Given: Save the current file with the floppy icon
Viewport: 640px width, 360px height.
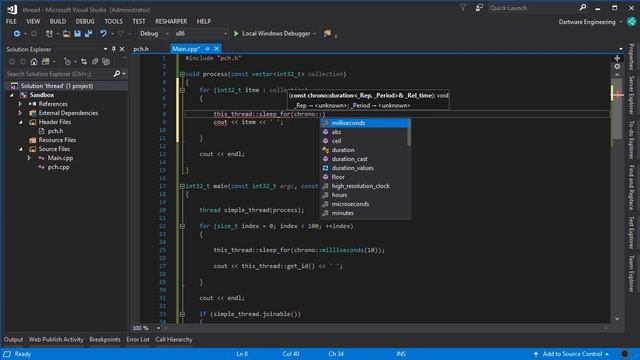Looking at the screenshot, I should coord(77,33).
